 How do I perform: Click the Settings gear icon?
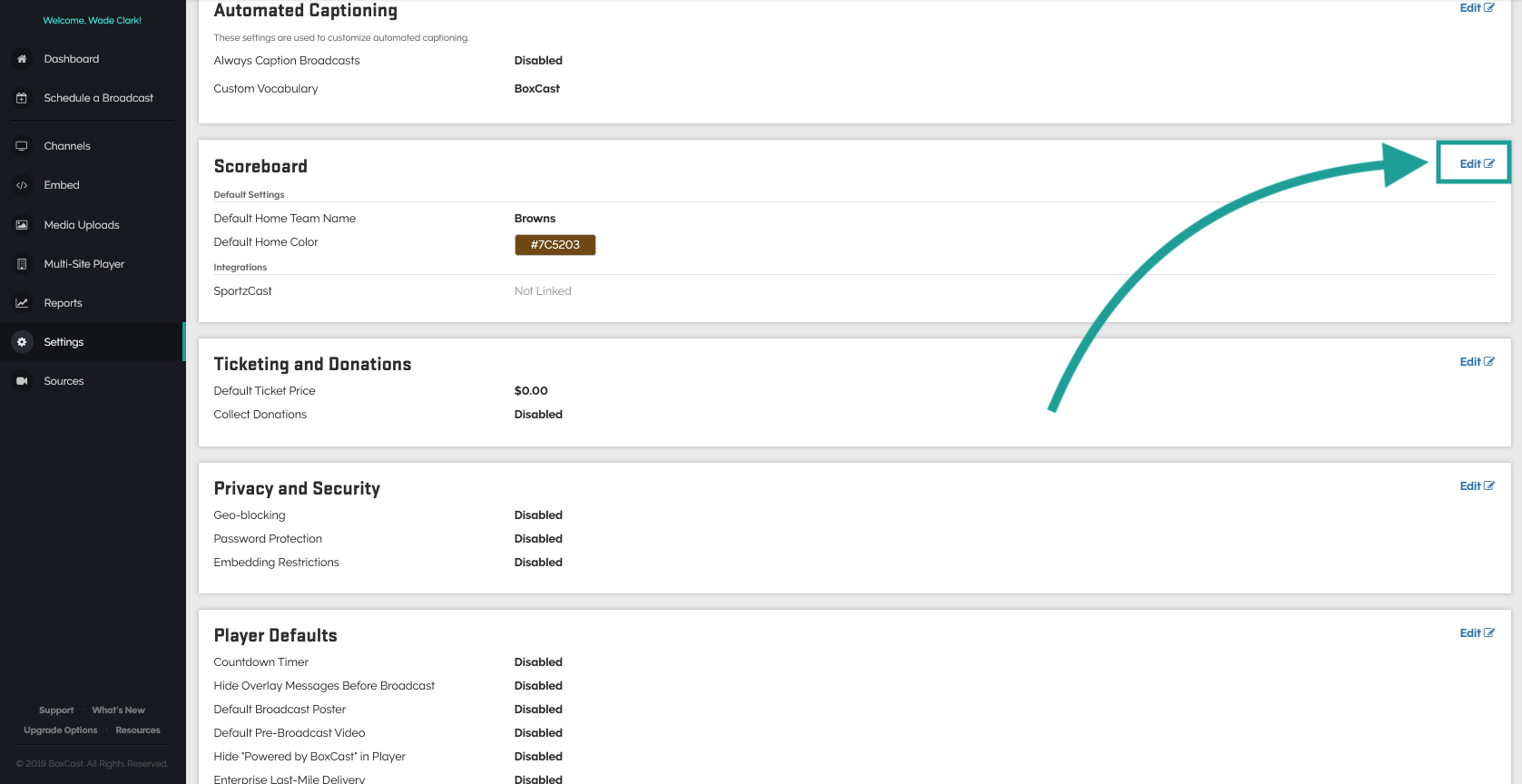[22, 342]
